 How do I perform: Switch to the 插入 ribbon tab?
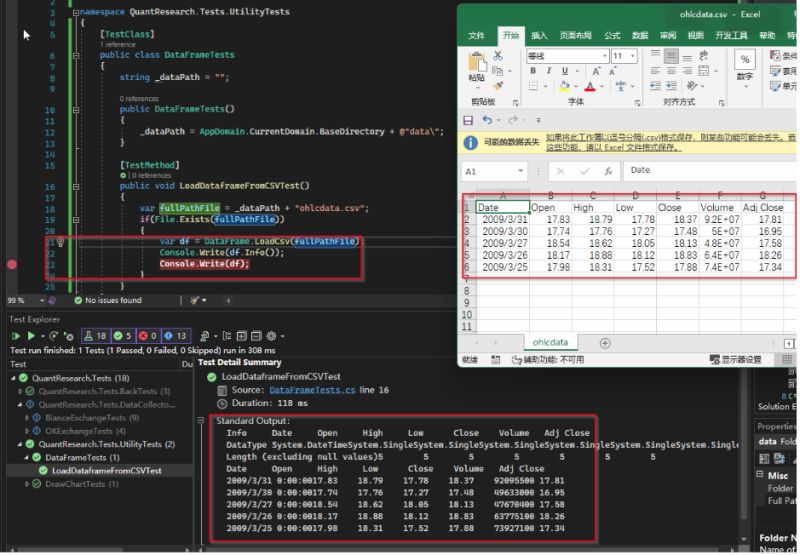click(539, 35)
